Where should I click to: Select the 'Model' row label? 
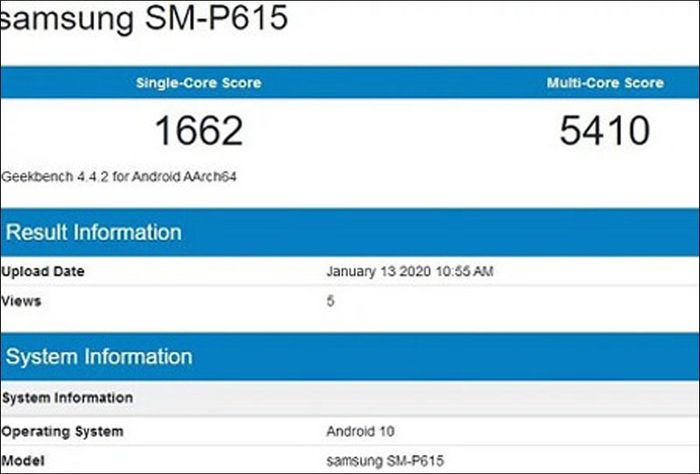[23, 461]
